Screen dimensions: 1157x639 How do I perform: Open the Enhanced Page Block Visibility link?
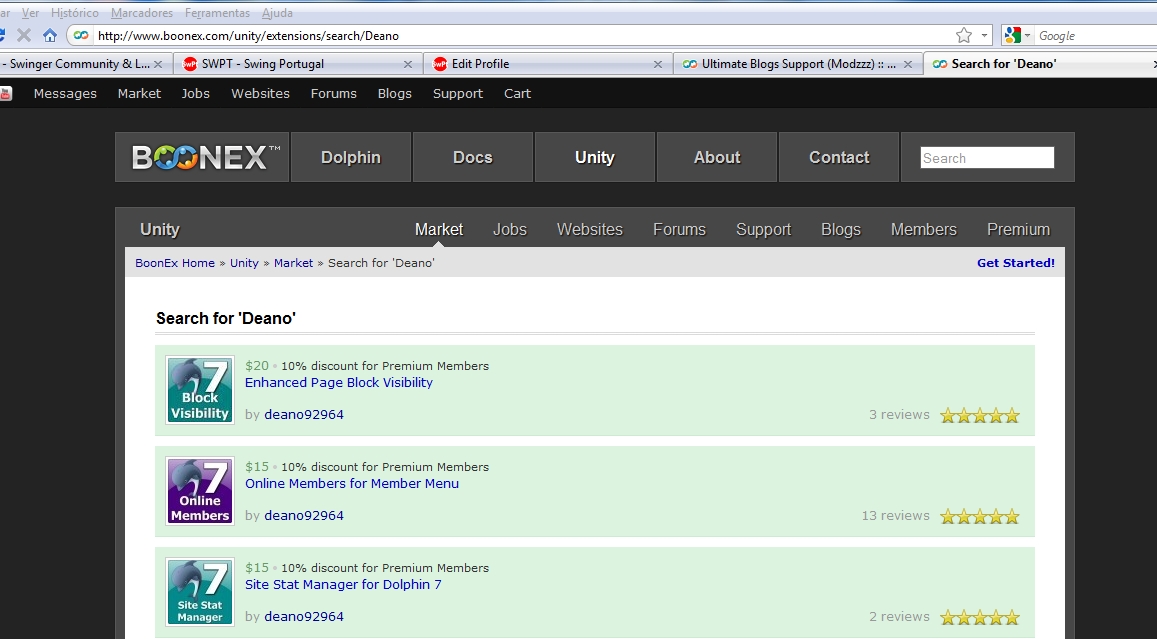click(339, 382)
